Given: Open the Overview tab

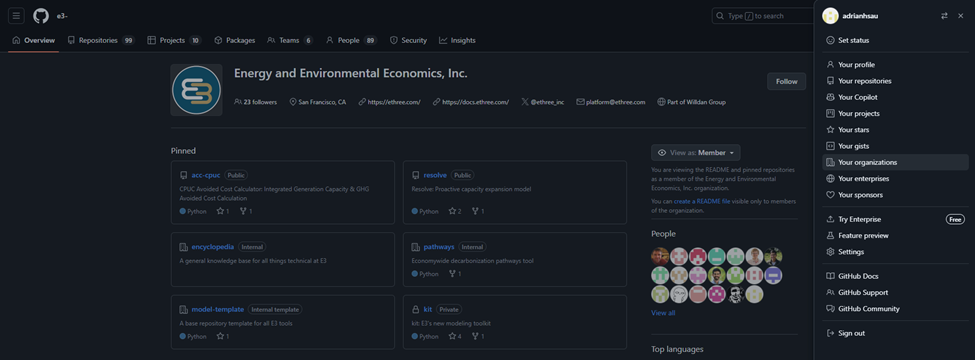Looking at the screenshot, I should pyautogui.click(x=34, y=40).
